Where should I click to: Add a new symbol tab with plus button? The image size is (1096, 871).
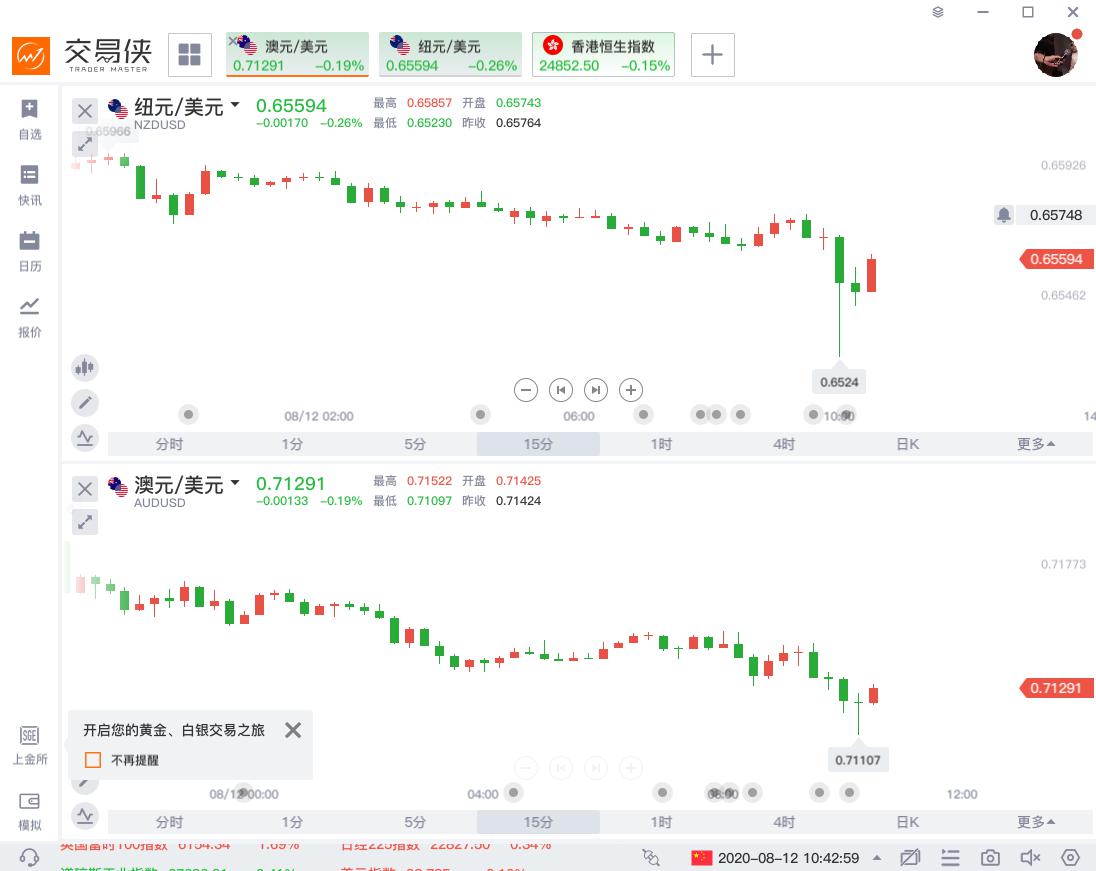712,54
